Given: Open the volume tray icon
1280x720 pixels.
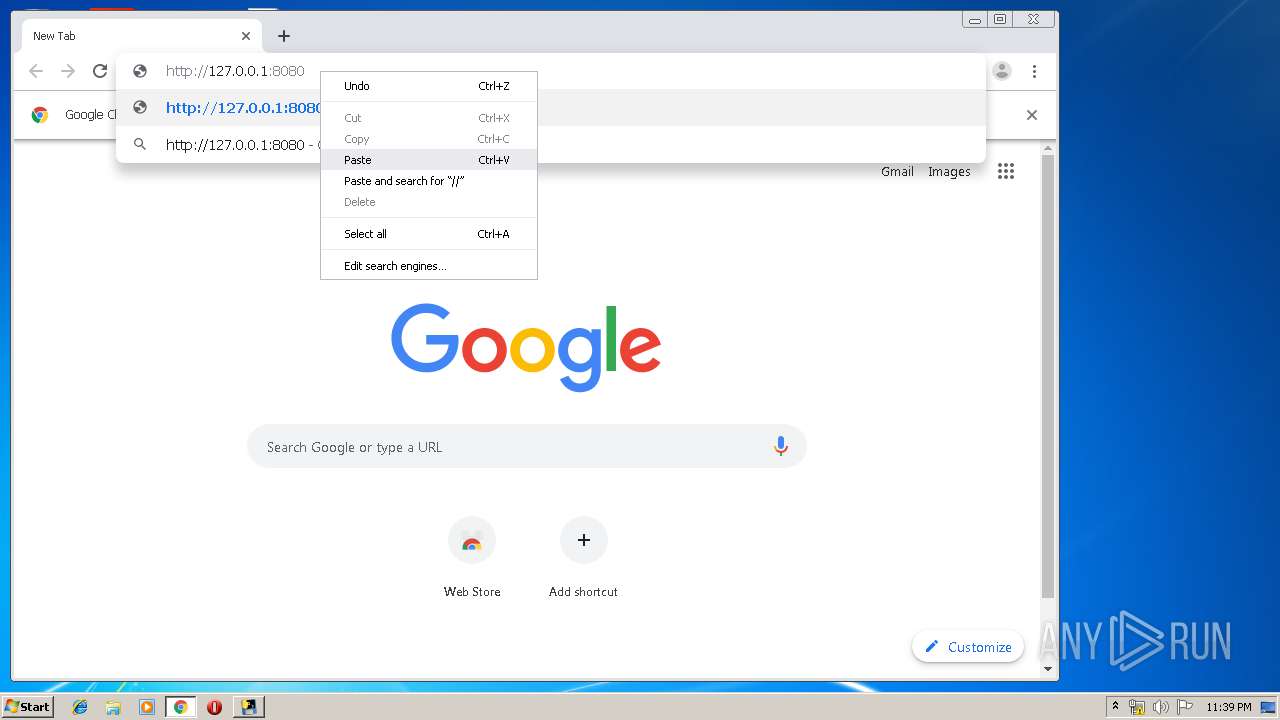Looking at the screenshot, I should click(x=1161, y=707).
